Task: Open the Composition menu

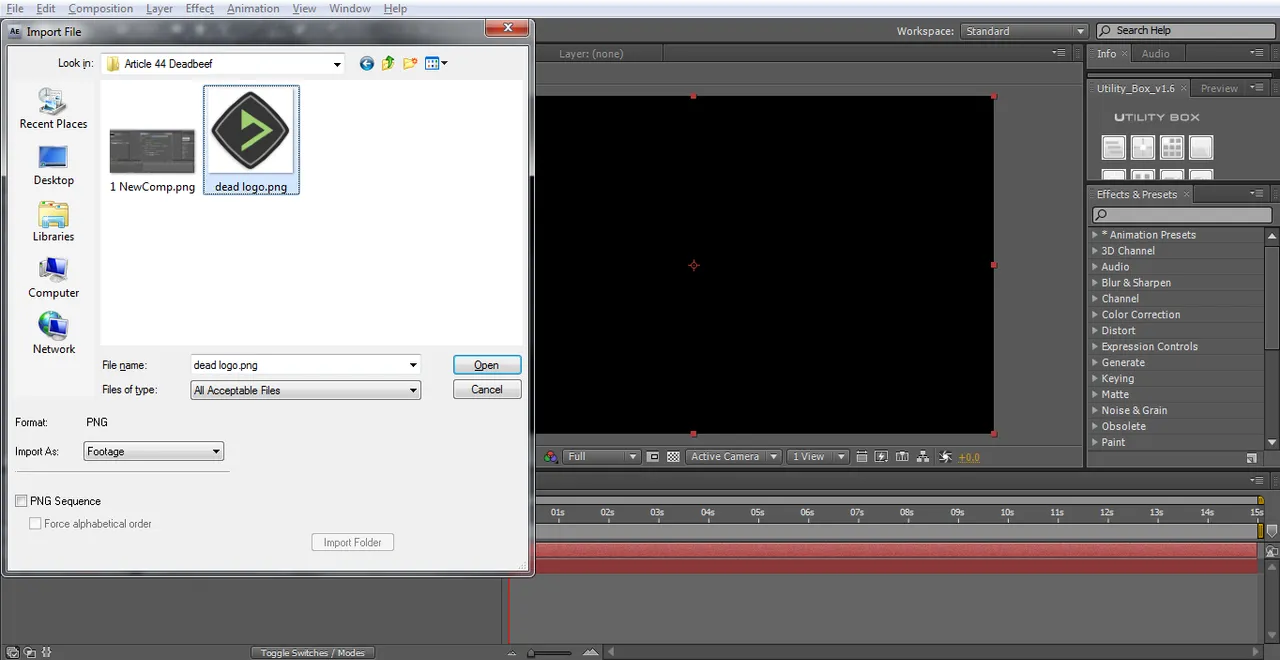Action: click(x=100, y=8)
